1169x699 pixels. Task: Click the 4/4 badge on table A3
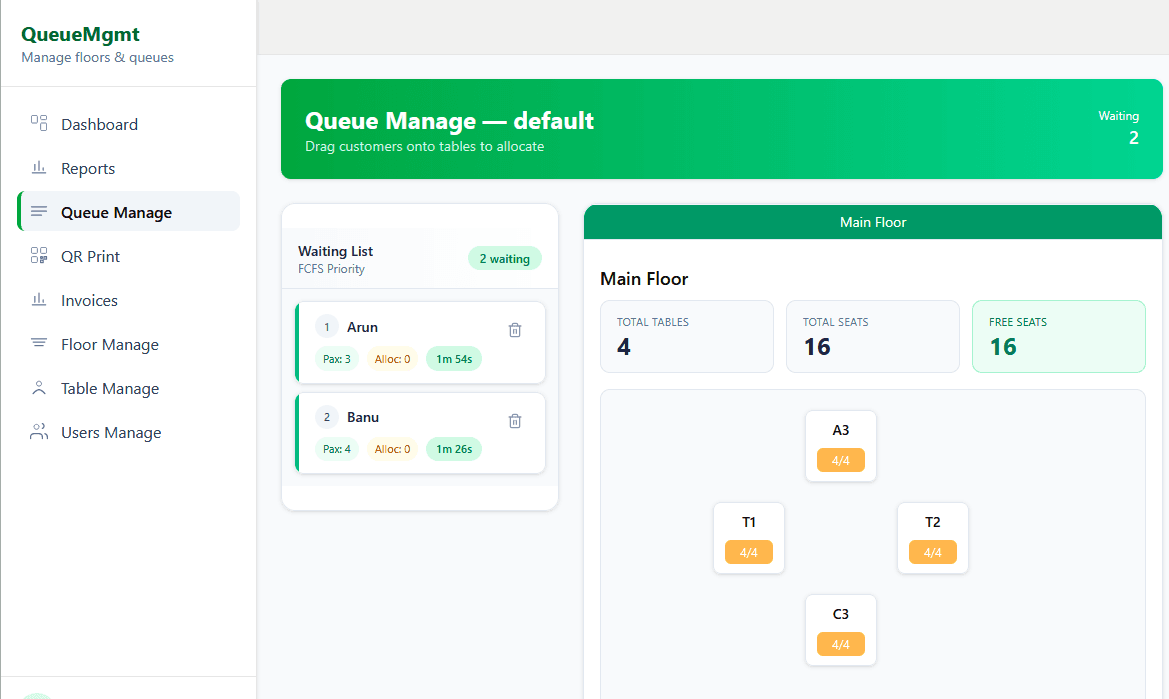(x=840, y=460)
